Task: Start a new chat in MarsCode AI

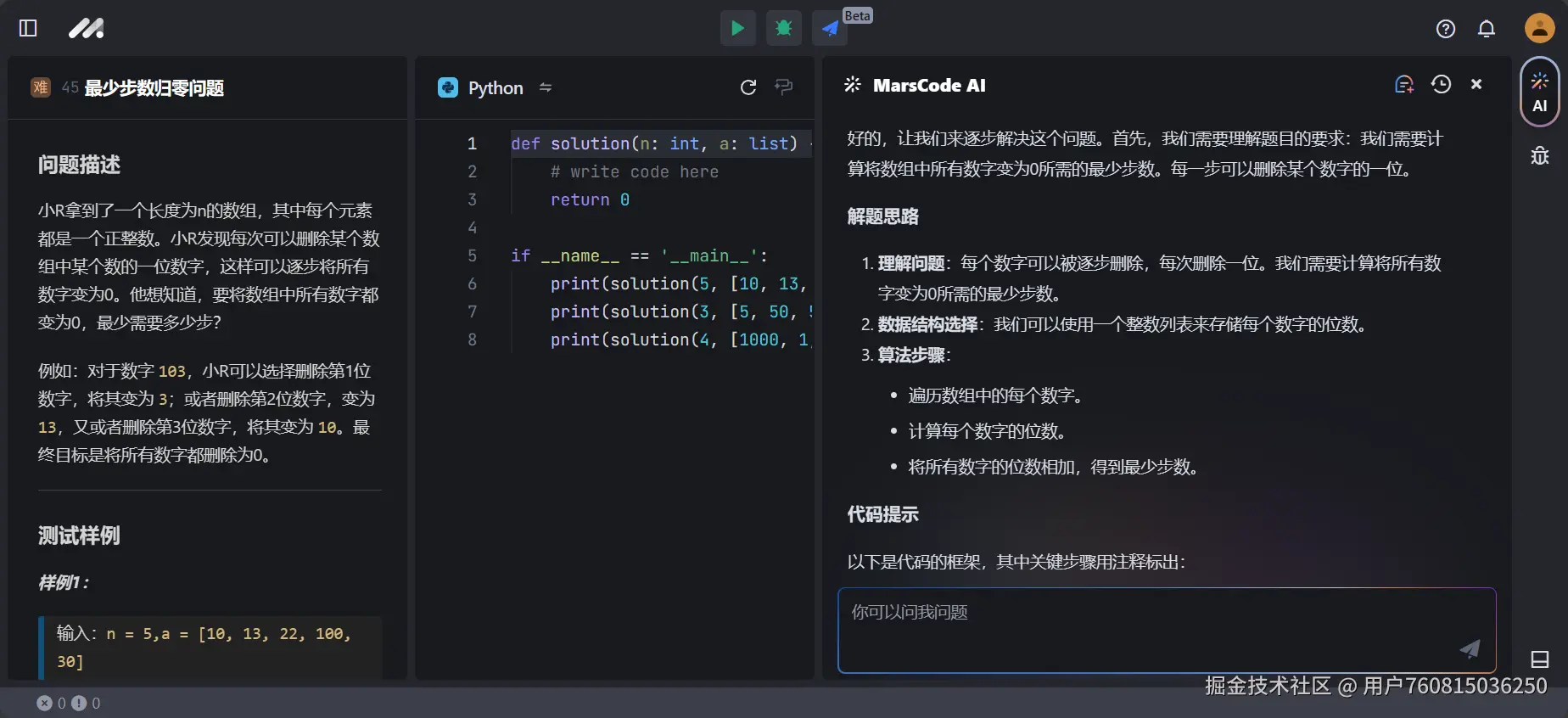Action: (x=1404, y=84)
